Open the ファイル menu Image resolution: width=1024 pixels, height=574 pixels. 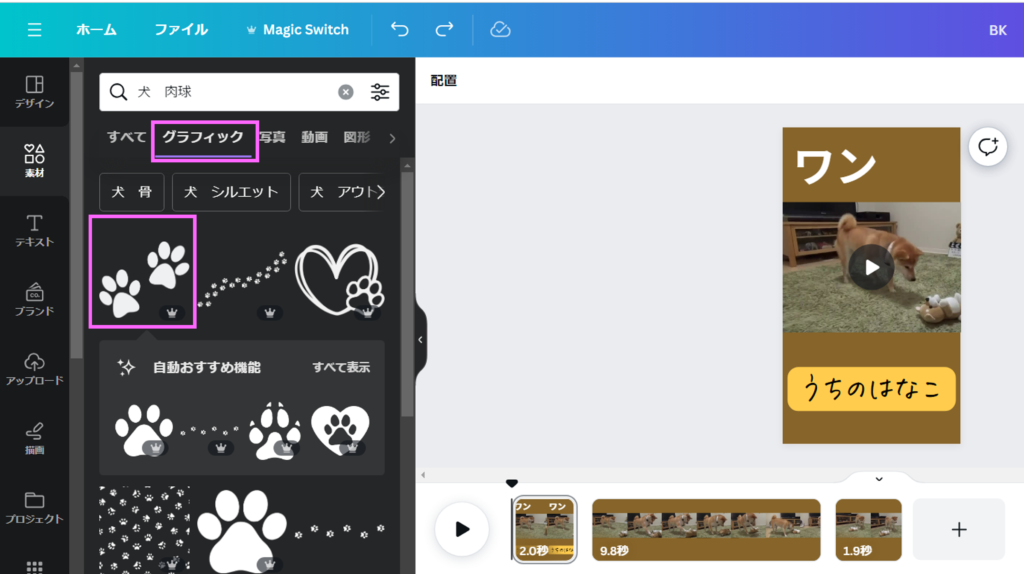tap(181, 30)
